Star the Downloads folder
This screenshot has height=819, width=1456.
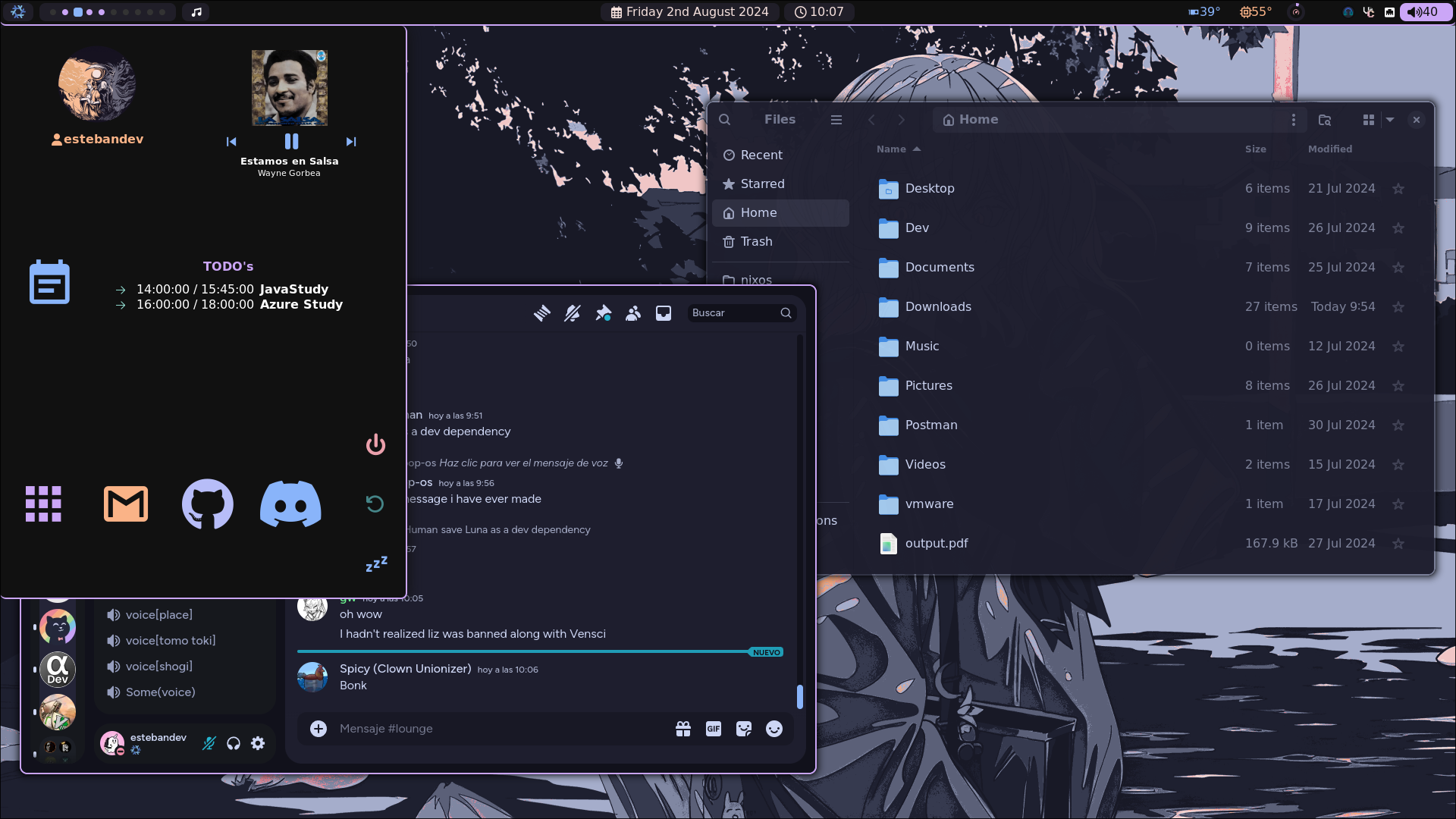(x=1398, y=307)
